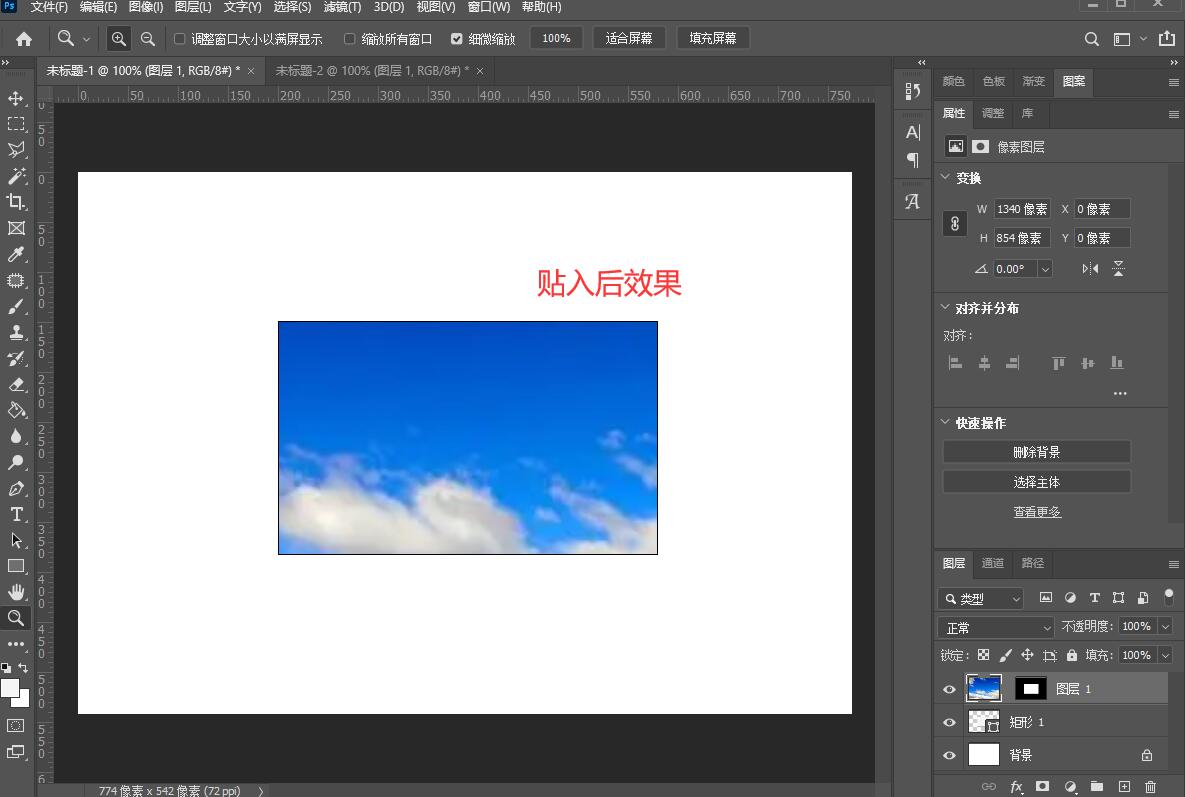This screenshot has width=1185, height=797.
Task: Pick the Eyedropper tool
Action: click(x=16, y=254)
